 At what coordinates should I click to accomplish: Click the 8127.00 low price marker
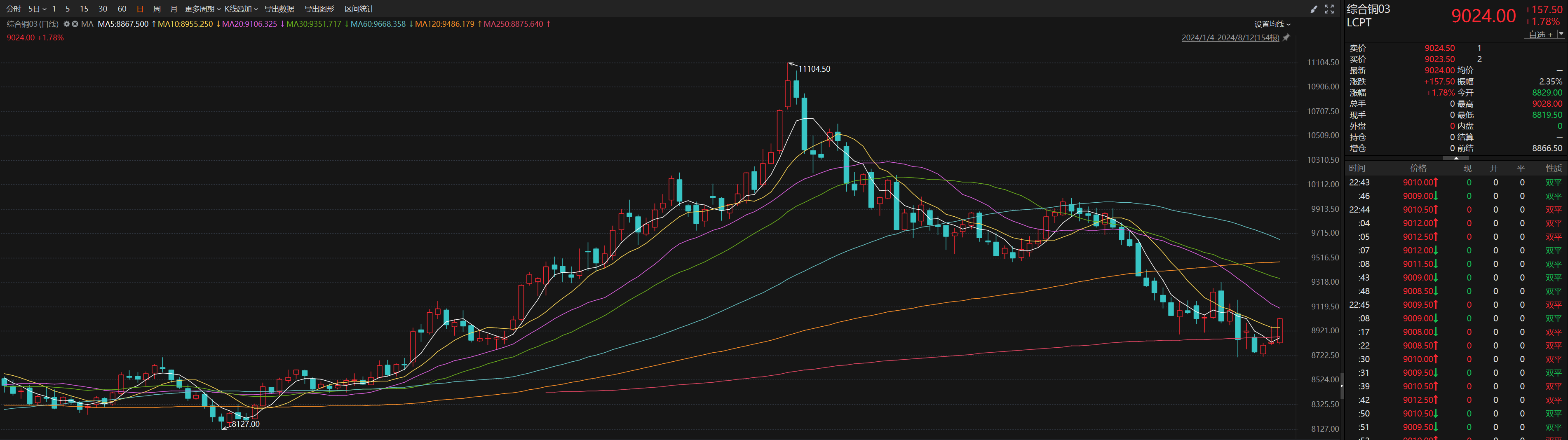pos(245,424)
